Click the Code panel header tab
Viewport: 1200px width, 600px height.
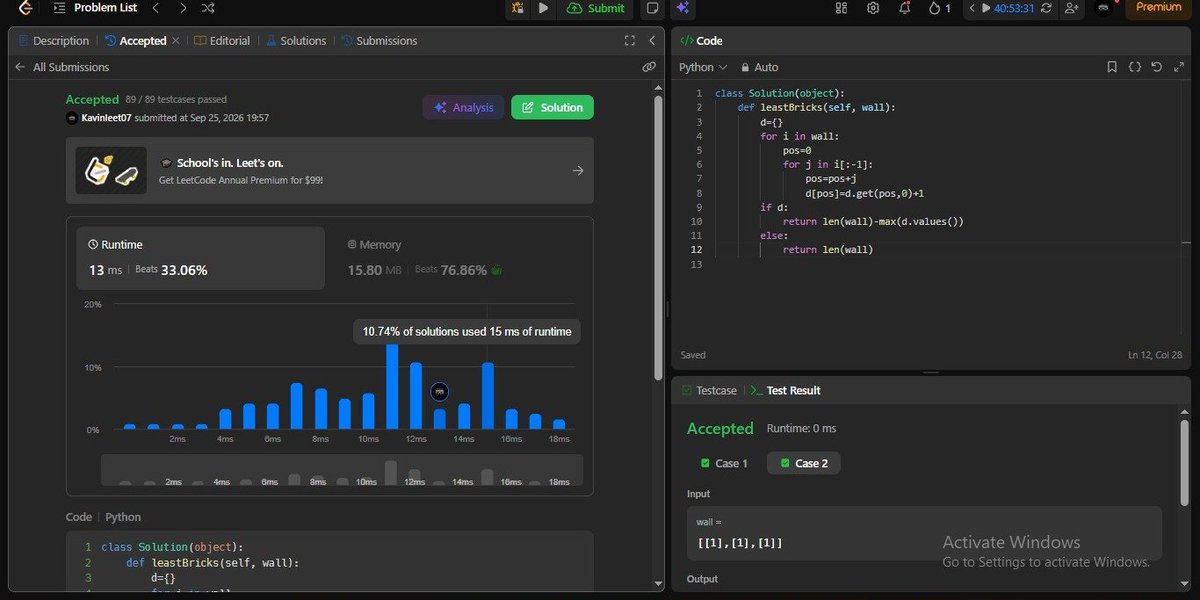coord(701,41)
